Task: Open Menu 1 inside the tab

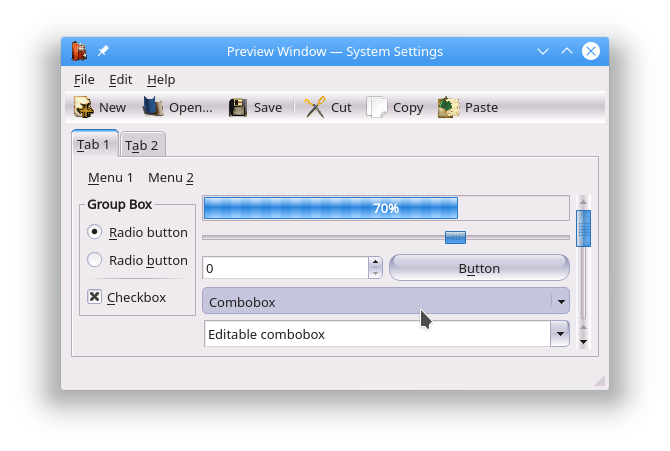Action: click(x=110, y=177)
